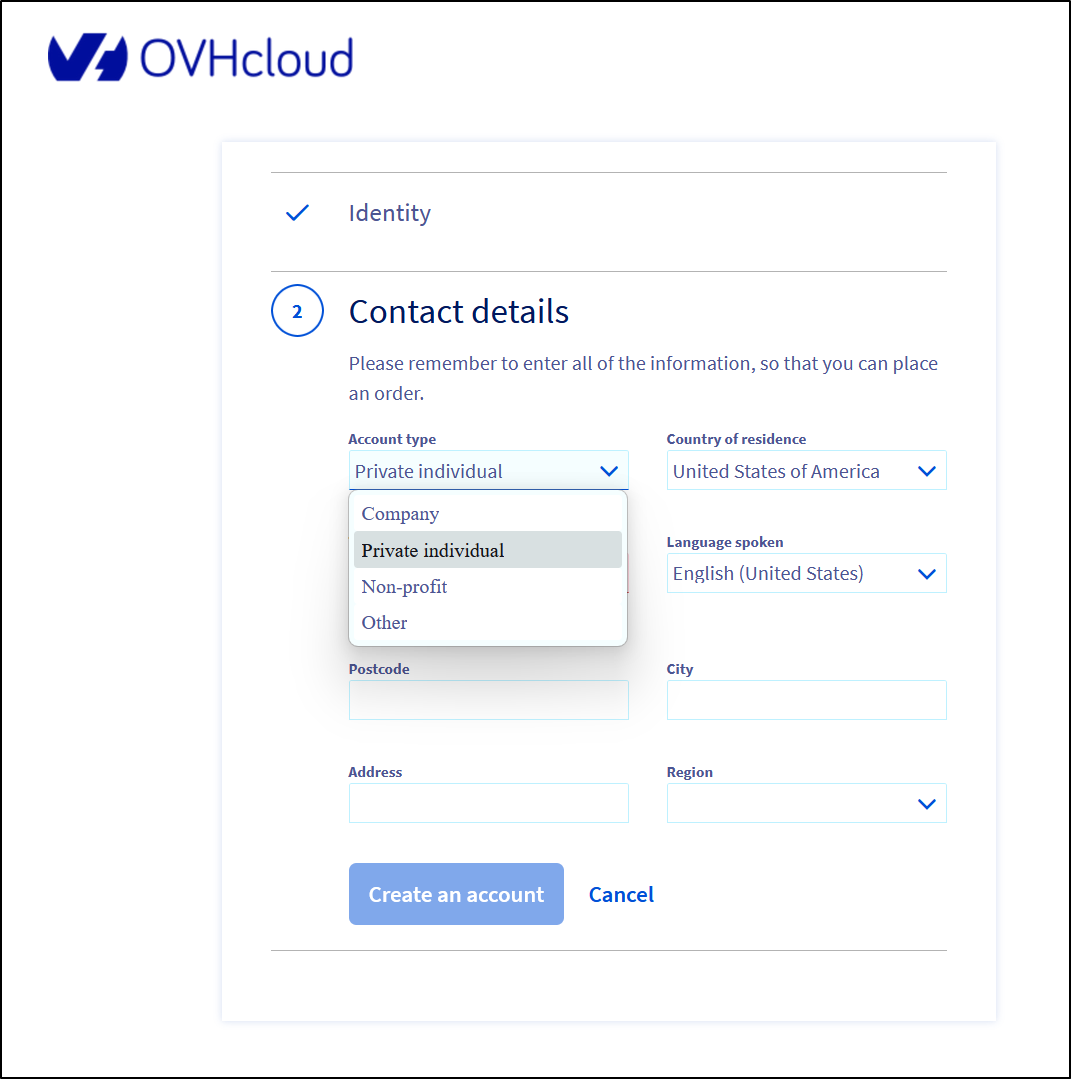Click the chevron on Language spoken field

(927, 573)
